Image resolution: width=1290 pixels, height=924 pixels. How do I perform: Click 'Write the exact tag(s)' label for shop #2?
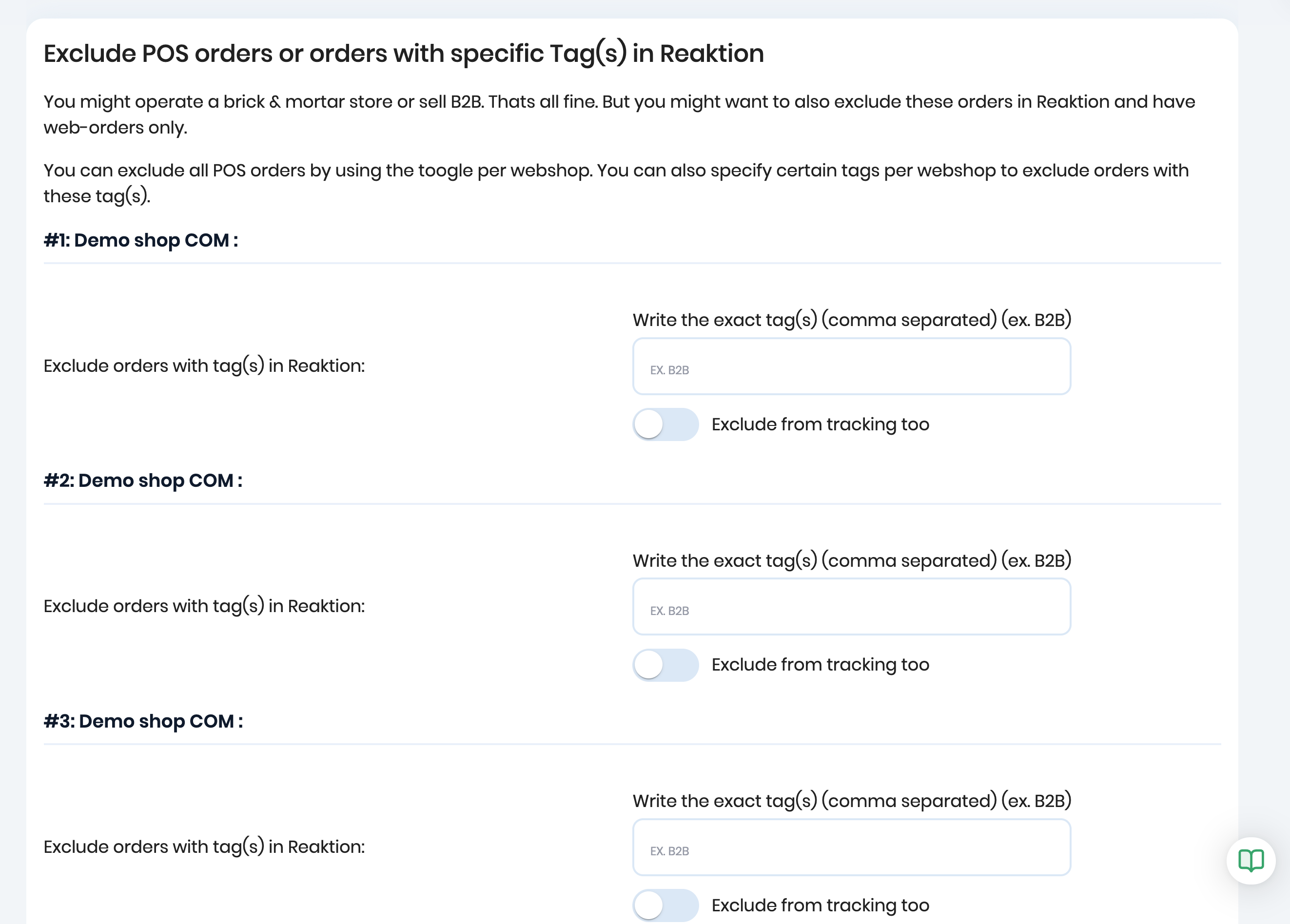[x=851, y=560]
